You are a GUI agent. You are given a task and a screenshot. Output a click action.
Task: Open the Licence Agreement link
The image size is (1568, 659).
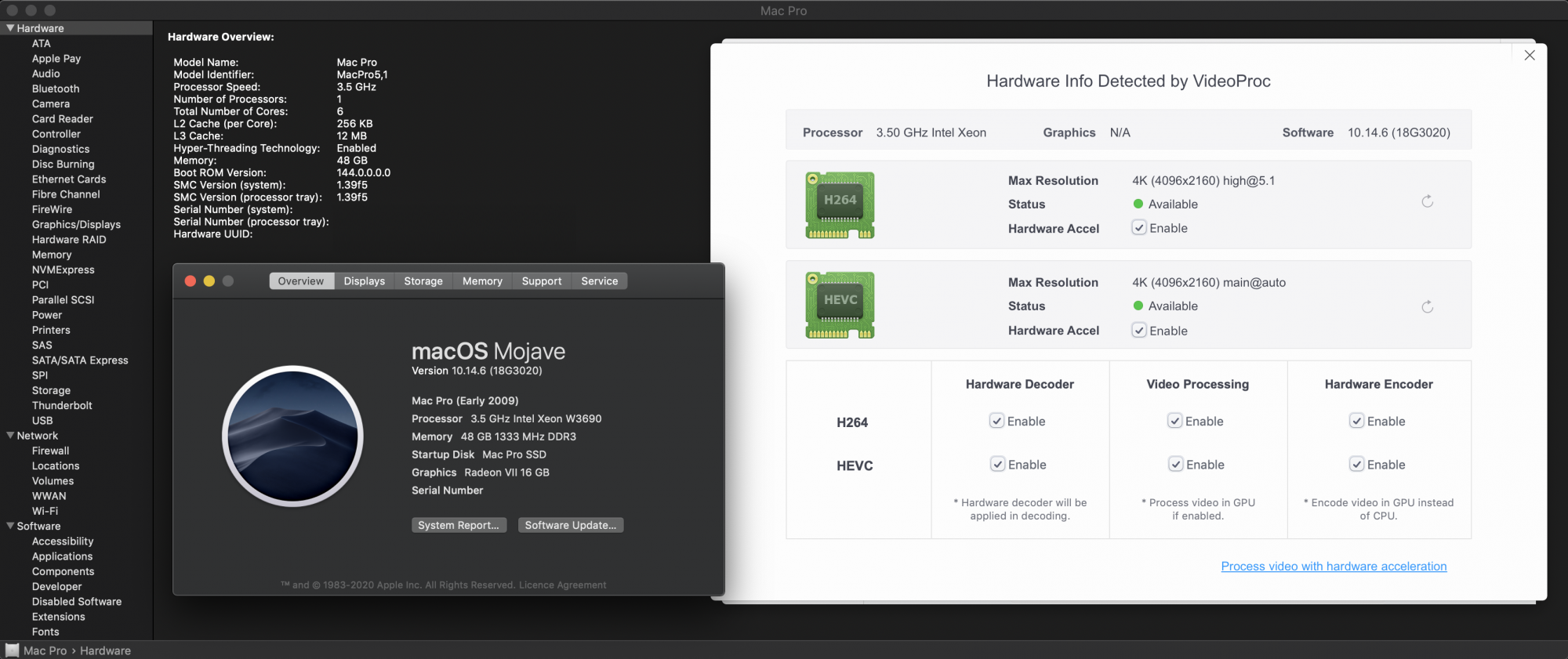click(562, 585)
